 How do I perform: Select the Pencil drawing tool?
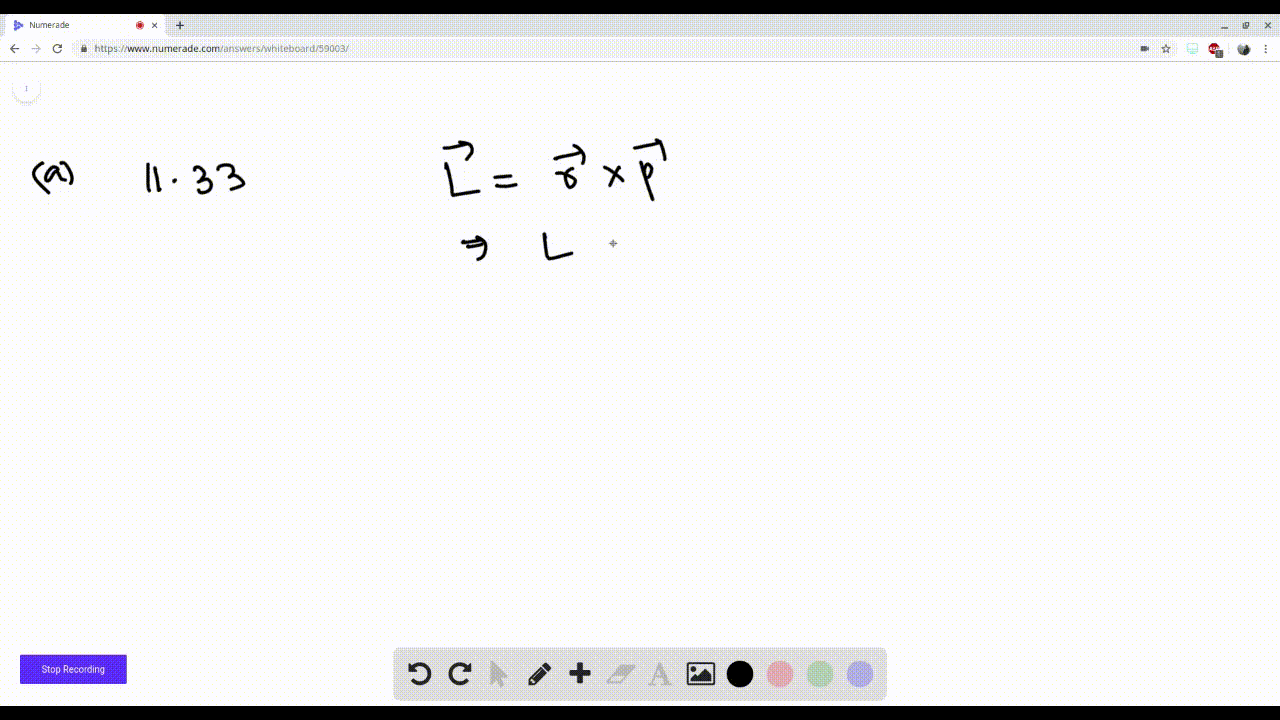[x=539, y=674]
